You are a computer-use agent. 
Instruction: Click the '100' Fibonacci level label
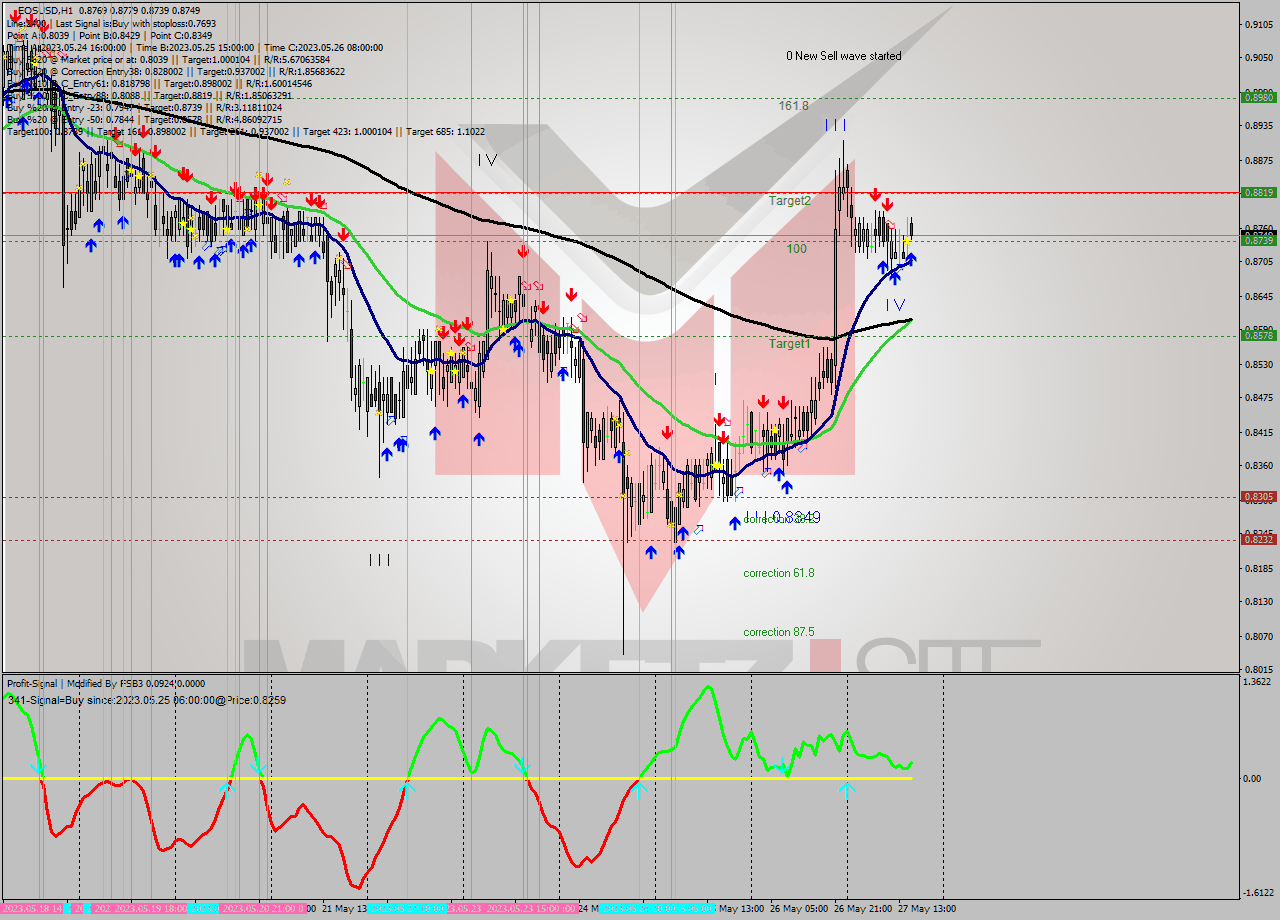point(796,249)
